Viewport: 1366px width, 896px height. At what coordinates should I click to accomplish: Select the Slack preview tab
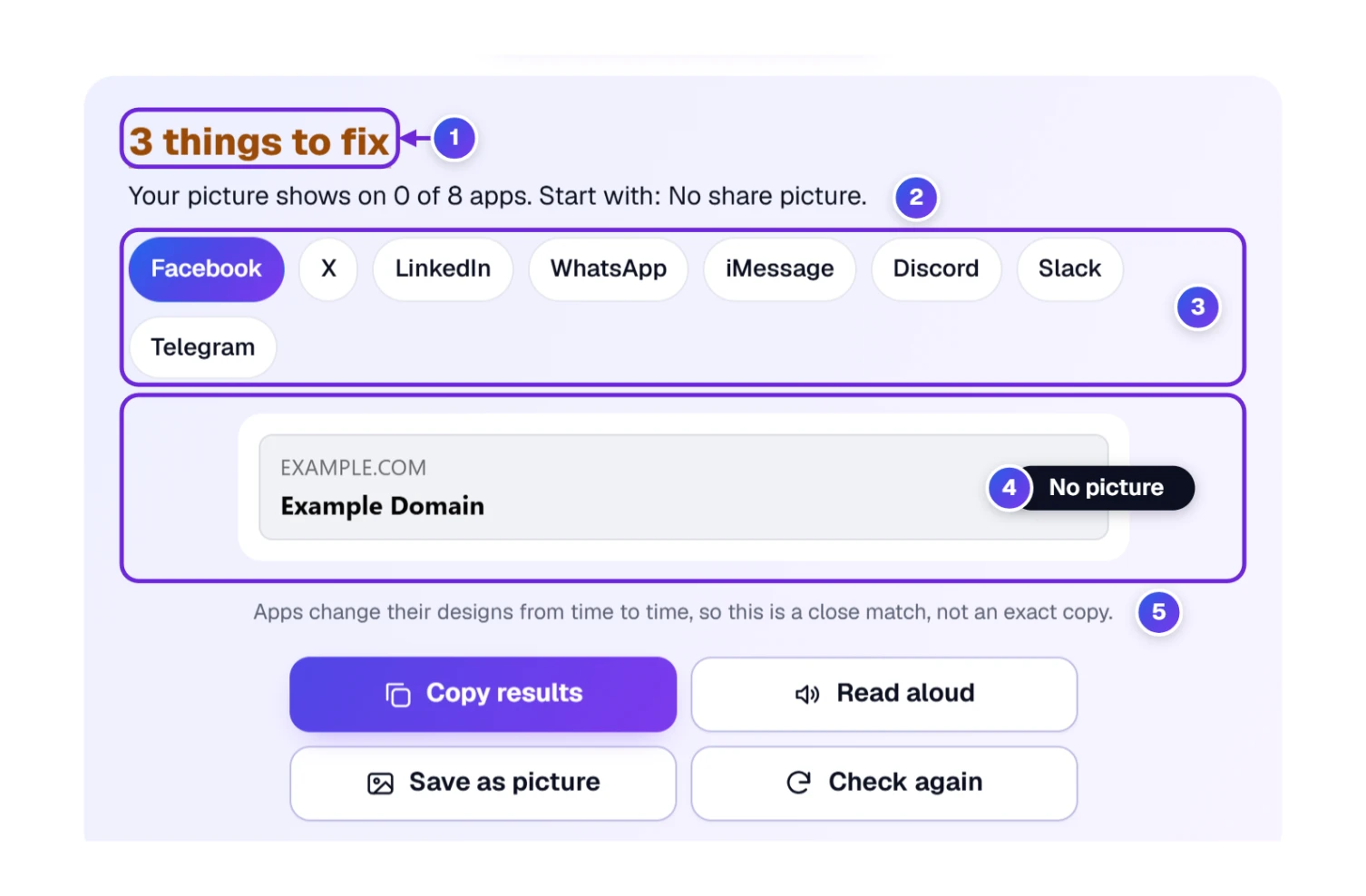click(x=1070, y=269)
